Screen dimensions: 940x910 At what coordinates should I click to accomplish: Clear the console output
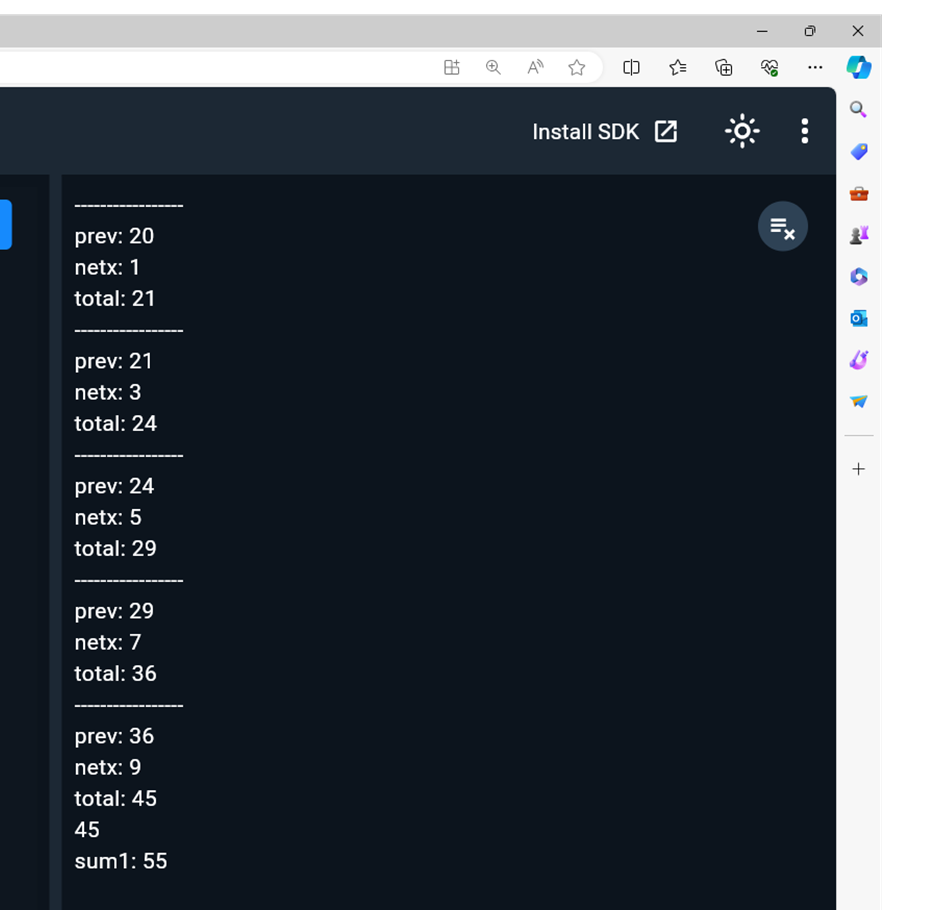tap(782, 227)
